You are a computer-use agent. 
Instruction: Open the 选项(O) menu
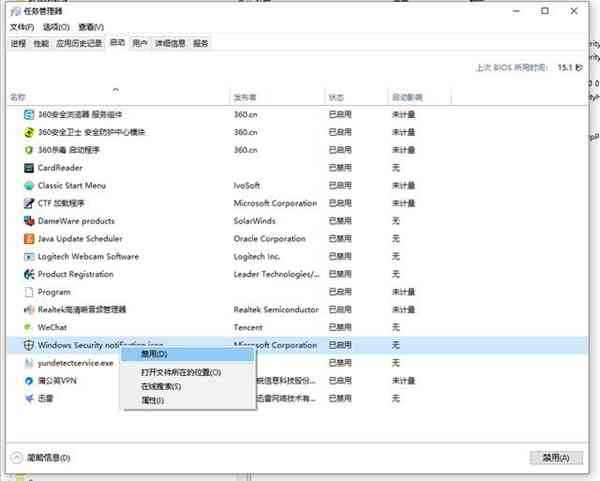56,27
